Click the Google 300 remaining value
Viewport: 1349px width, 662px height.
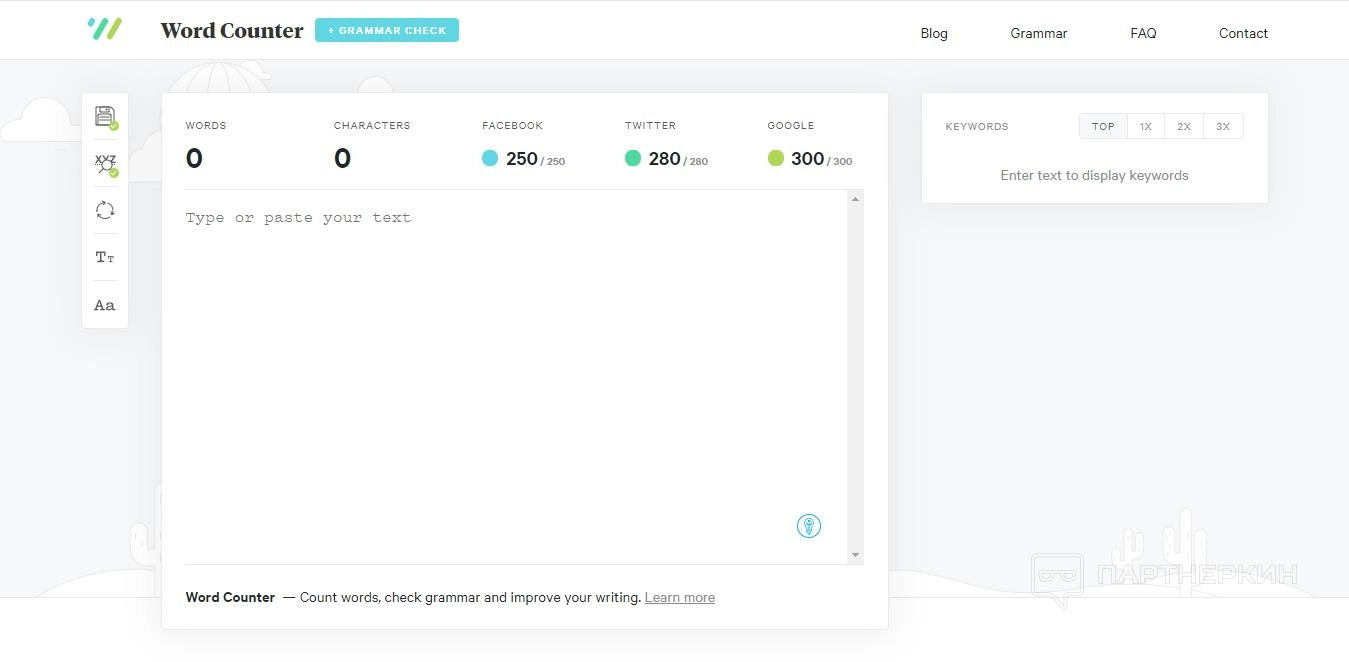[x=808, y=159]
